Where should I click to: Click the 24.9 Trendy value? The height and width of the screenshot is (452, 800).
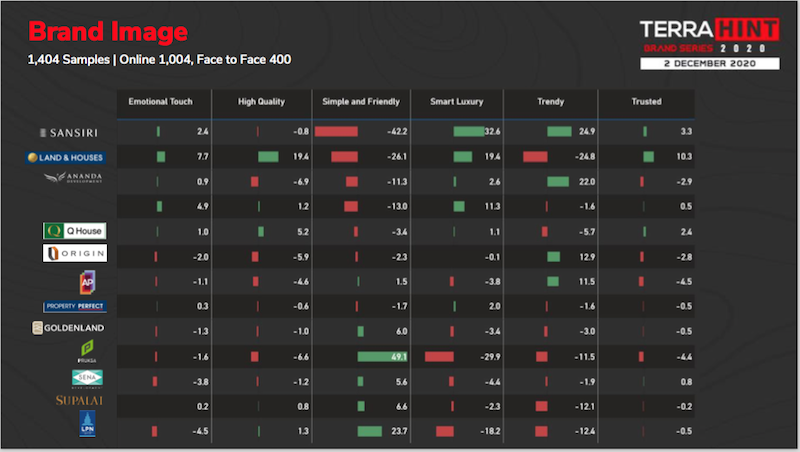pyautogui.click(x=587, y=132)
